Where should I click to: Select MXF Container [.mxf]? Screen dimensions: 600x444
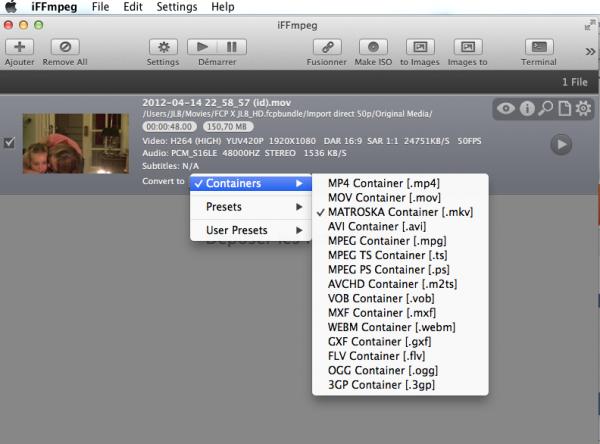click(x=400, y=313)
